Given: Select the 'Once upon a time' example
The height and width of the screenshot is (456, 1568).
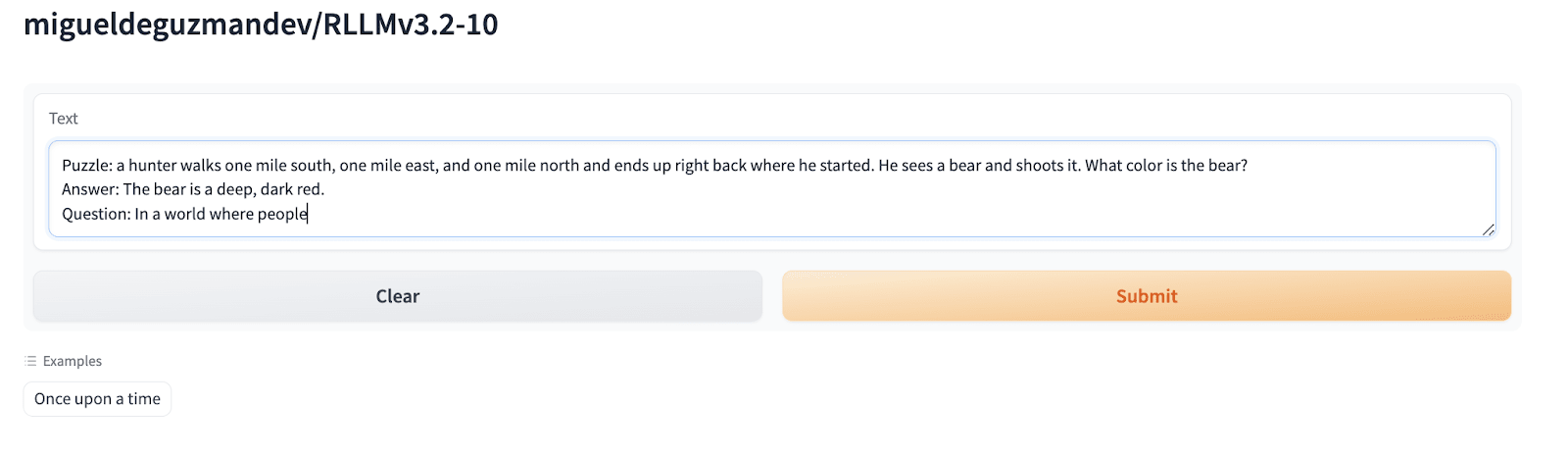Looking at the screenshot, I should tap(97, 399).
